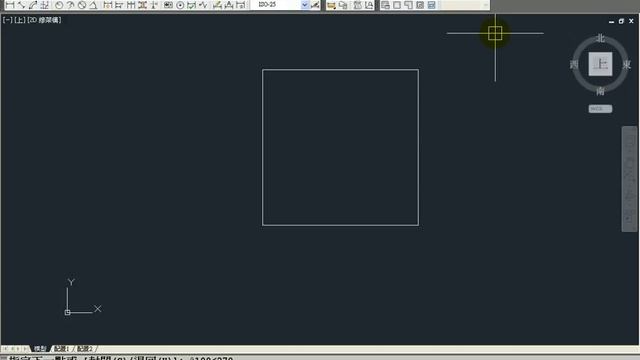
Task: Restore down the drawing window
Action: pos(621,21)
